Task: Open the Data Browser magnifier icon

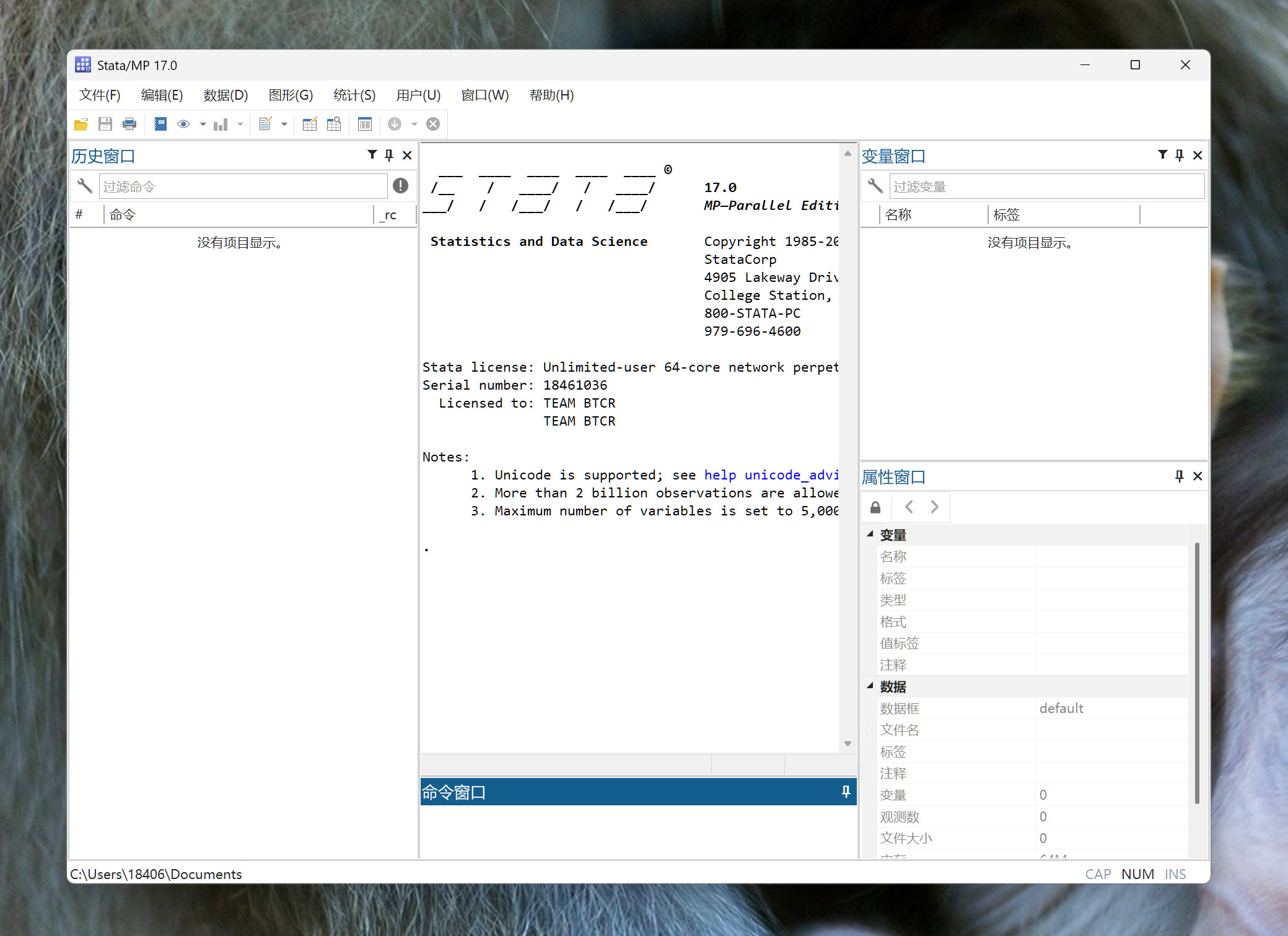Action: (x=334, y=125)
